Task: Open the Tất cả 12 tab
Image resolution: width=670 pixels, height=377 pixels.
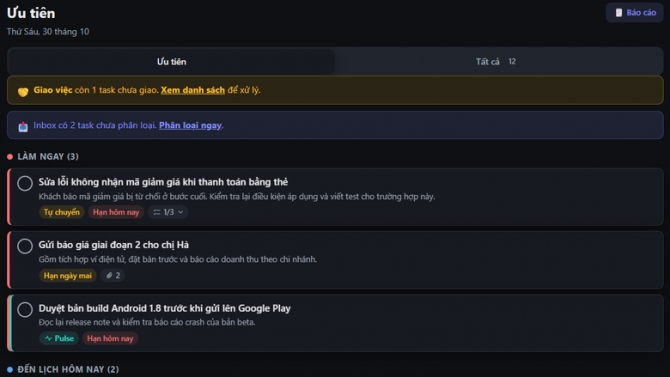Action: (498, 62)
